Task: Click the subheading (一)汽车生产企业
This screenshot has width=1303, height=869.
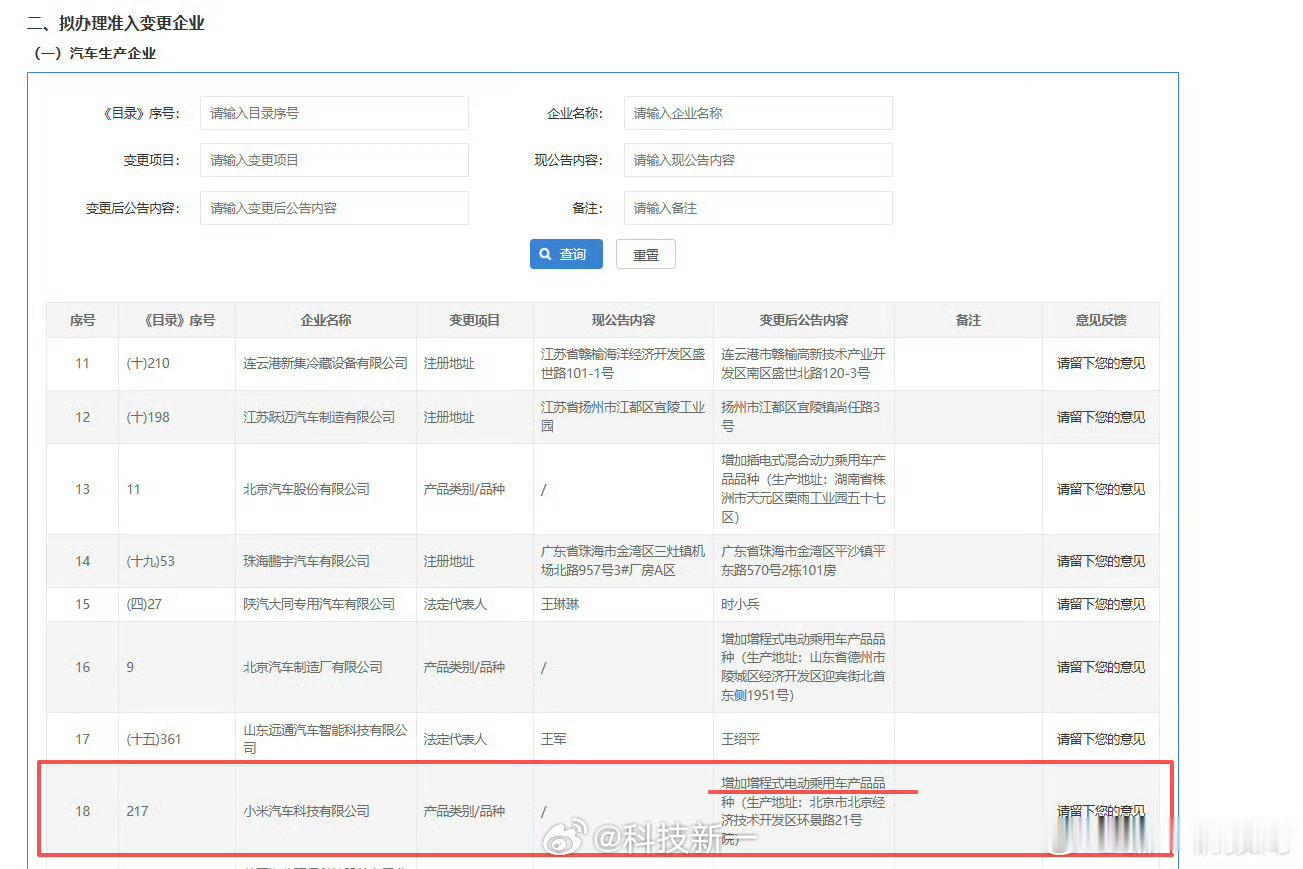Action: click(x=96, y=53)
